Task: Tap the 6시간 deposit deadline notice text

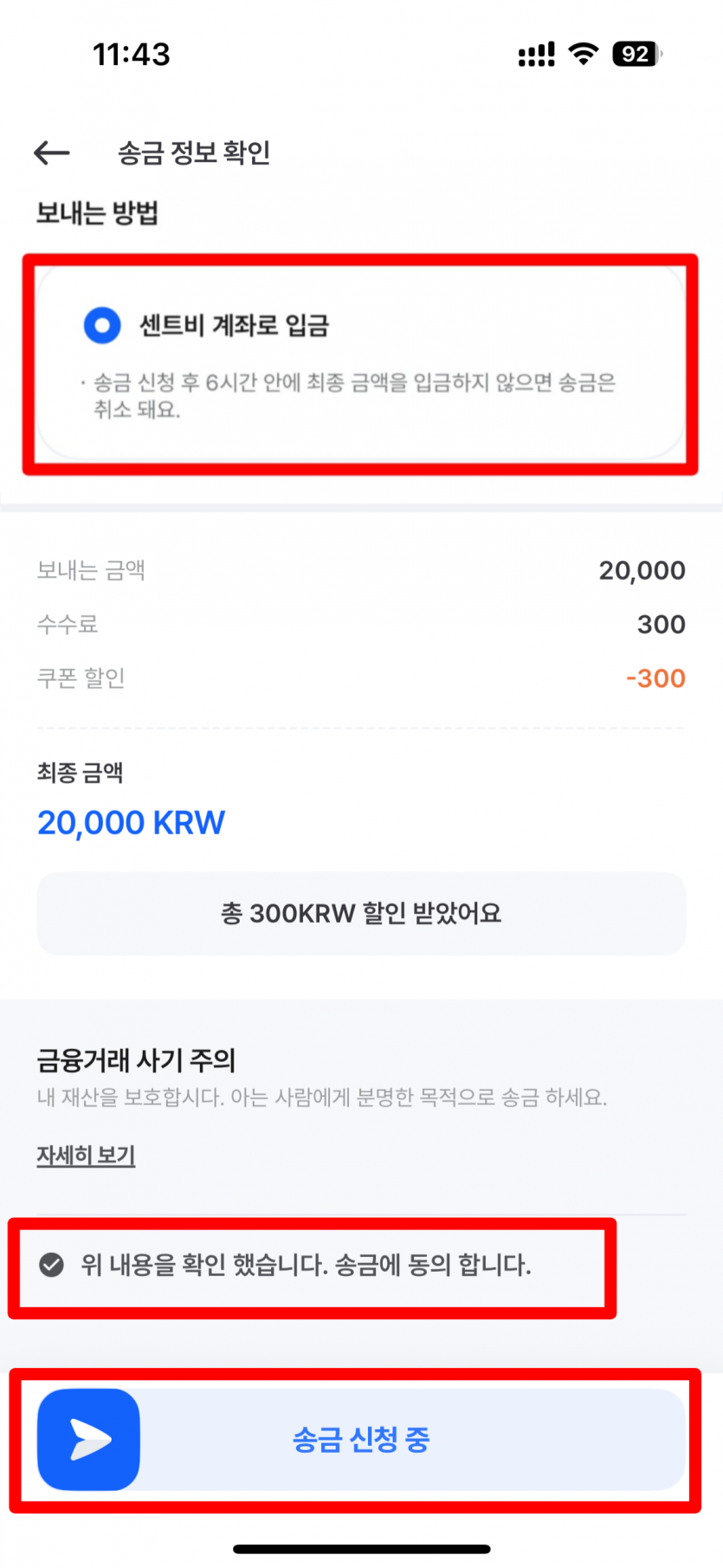Action: (353, 395)
